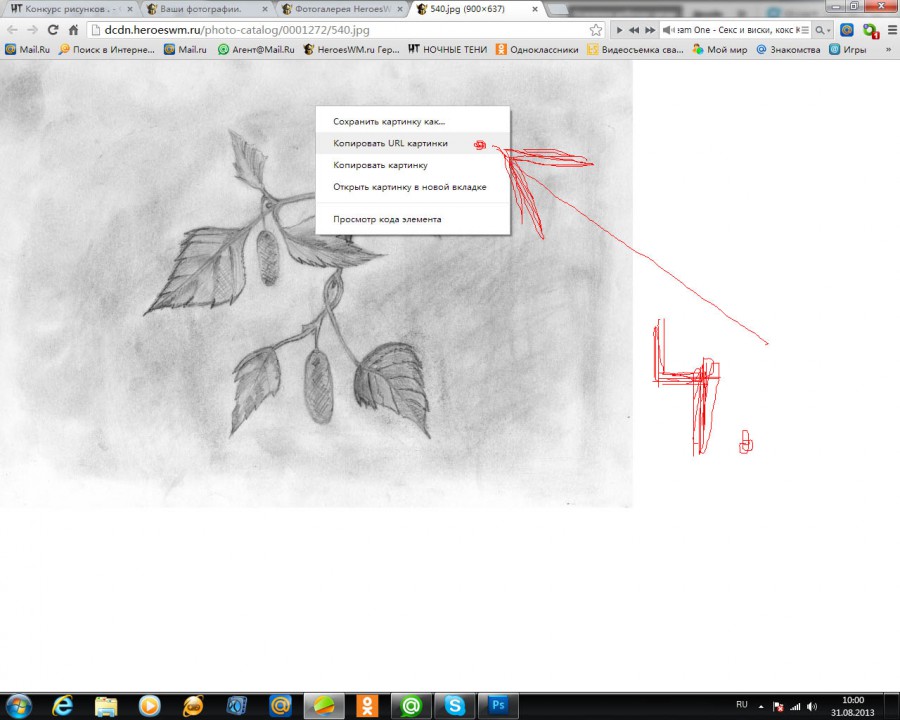Open the Chrome menu hamburger icon
The image size is (900, 720).
pyautogui.click(x=891, y=30)
